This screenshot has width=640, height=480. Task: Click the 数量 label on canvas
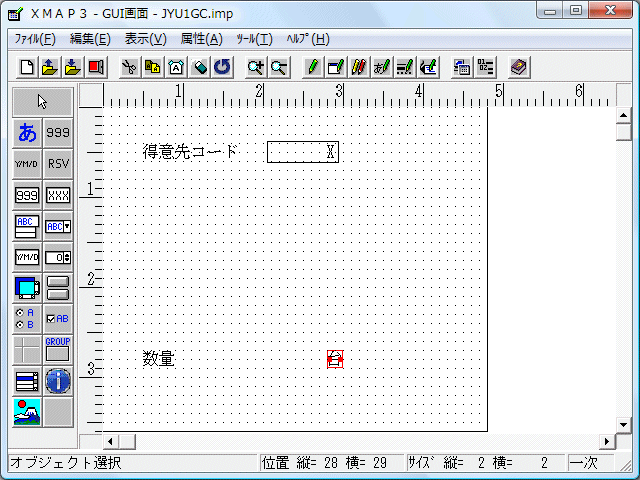(159, 359)
